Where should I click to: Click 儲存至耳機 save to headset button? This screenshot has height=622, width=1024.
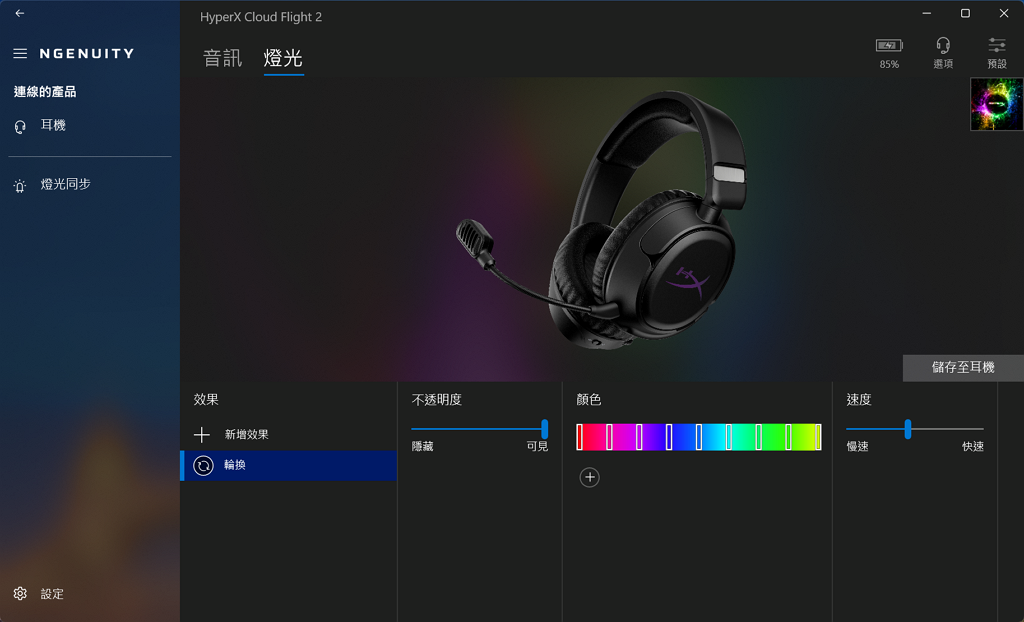(x=963, y=368)
